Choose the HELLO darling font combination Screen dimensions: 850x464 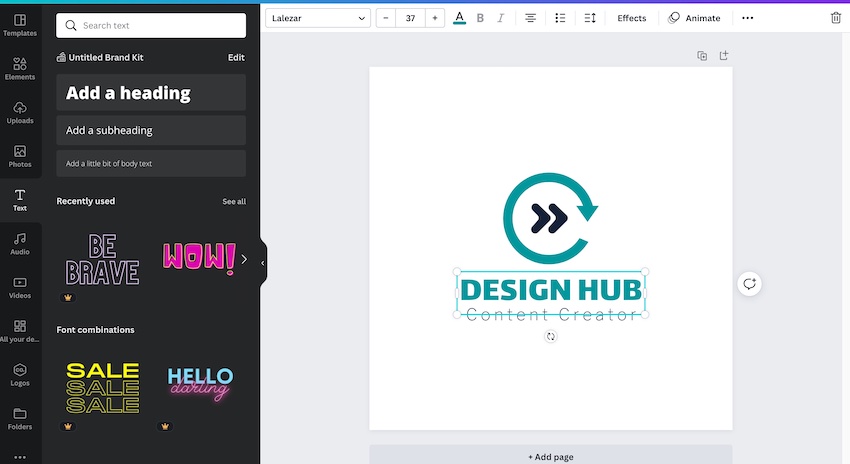200,384
